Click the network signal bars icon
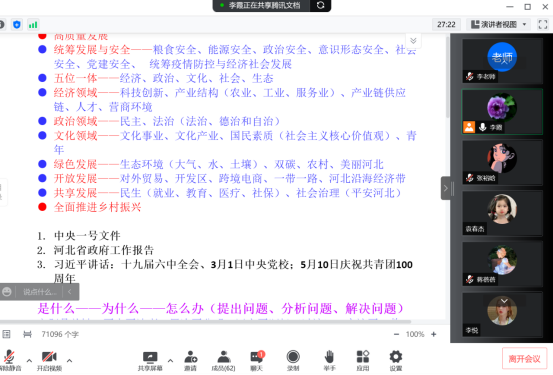The height and width of the screenshot is (375, 553). (33, 25)
